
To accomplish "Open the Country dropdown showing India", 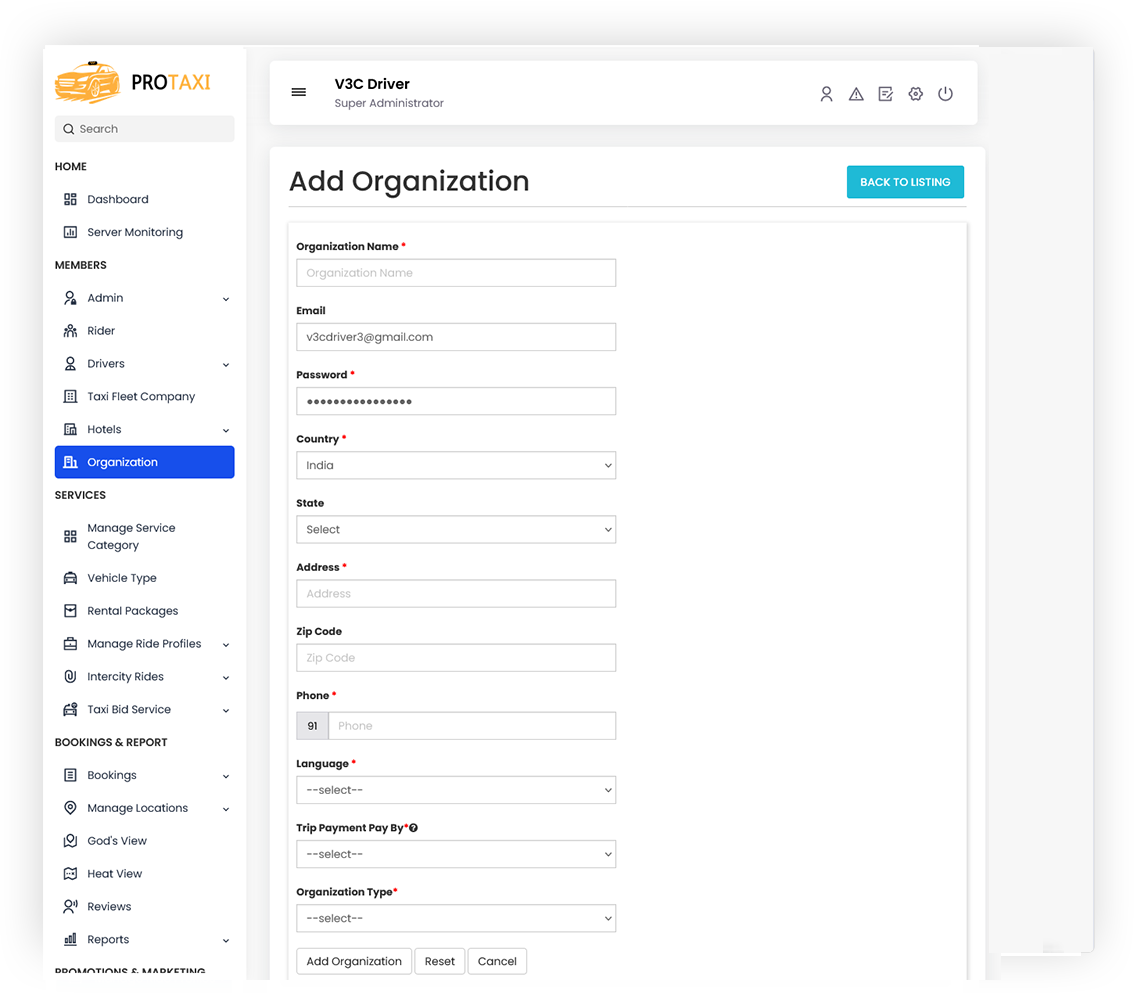I will point(456,465).
